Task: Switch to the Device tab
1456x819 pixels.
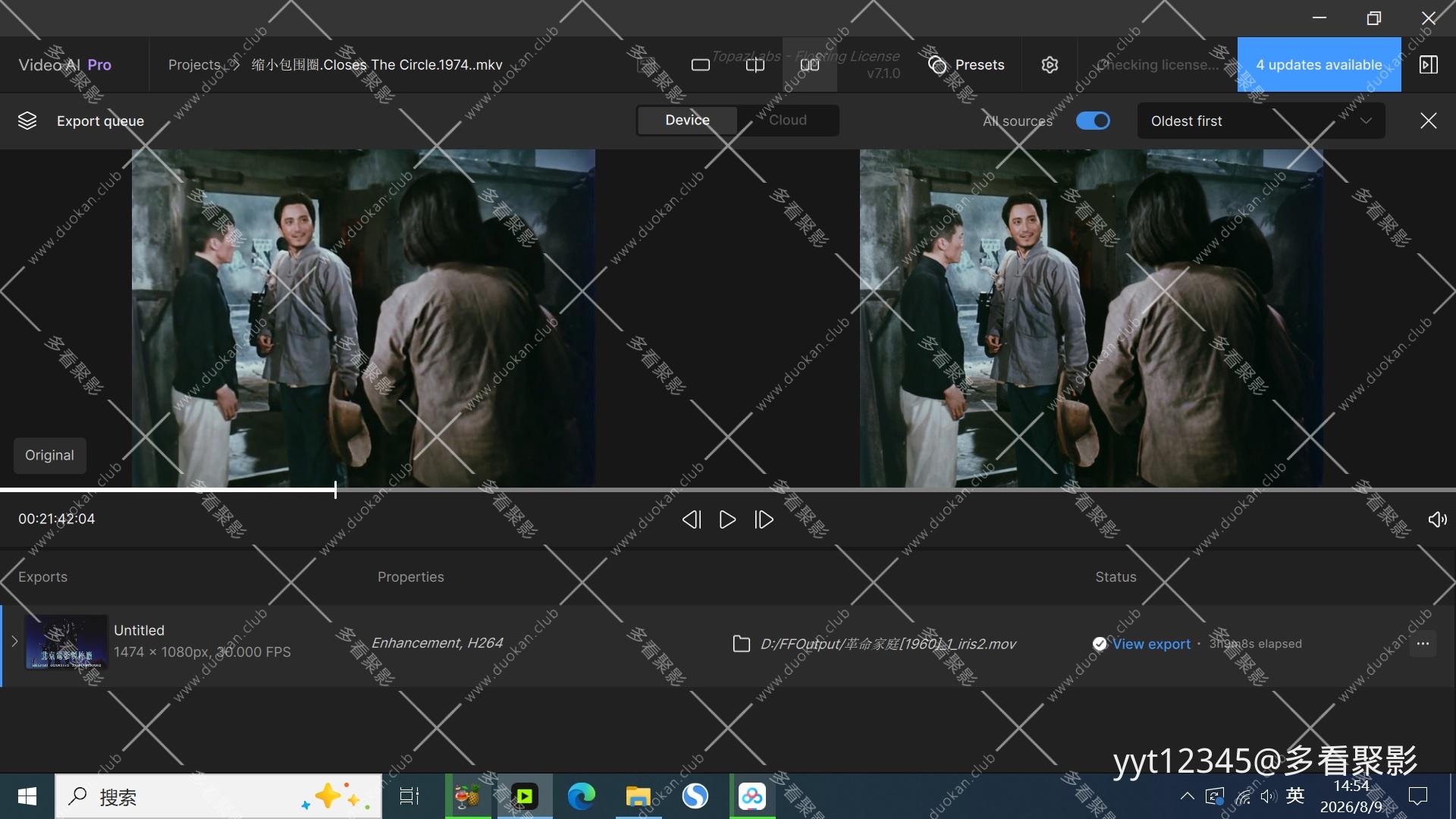Action: point(687,121)
